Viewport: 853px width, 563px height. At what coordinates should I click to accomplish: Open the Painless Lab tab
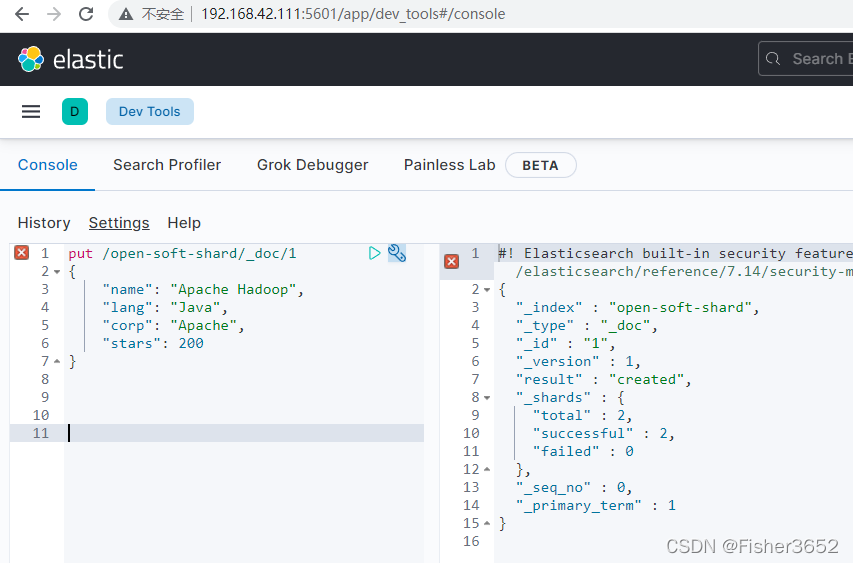[449, 165]
